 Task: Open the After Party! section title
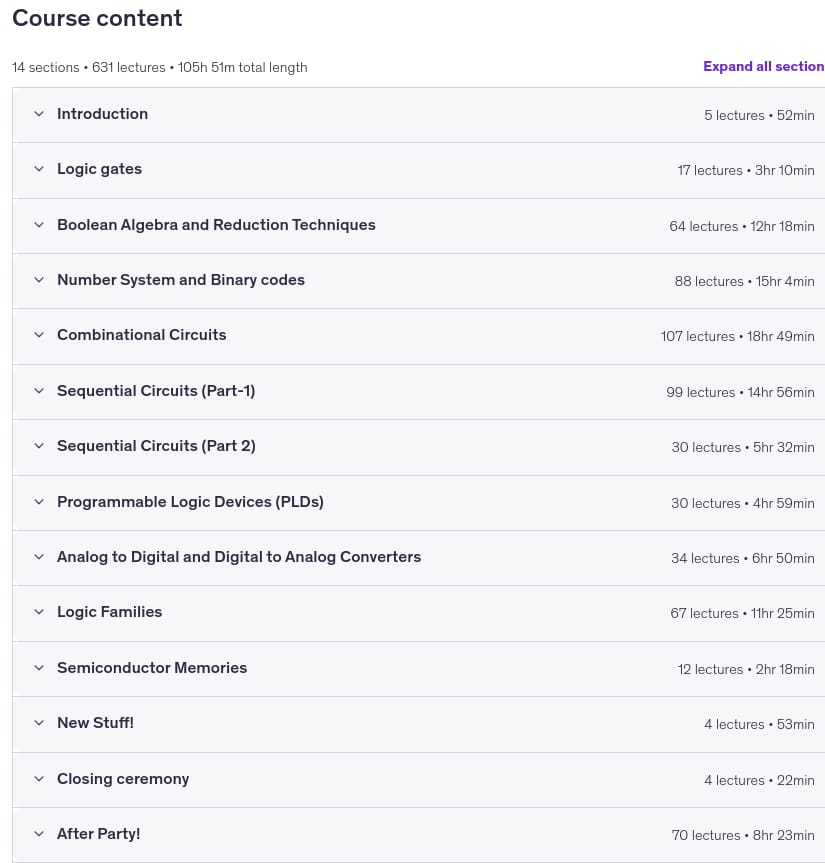click(x=99, y=834)
